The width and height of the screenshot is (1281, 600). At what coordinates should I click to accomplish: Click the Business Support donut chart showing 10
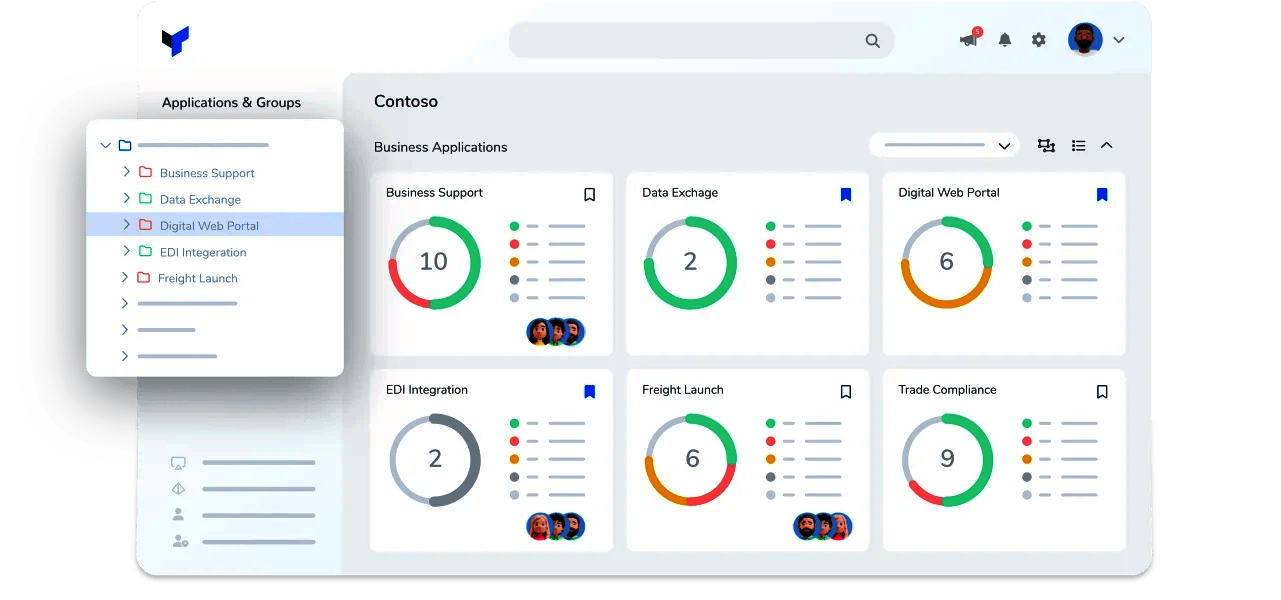click(x=434, y=262)
